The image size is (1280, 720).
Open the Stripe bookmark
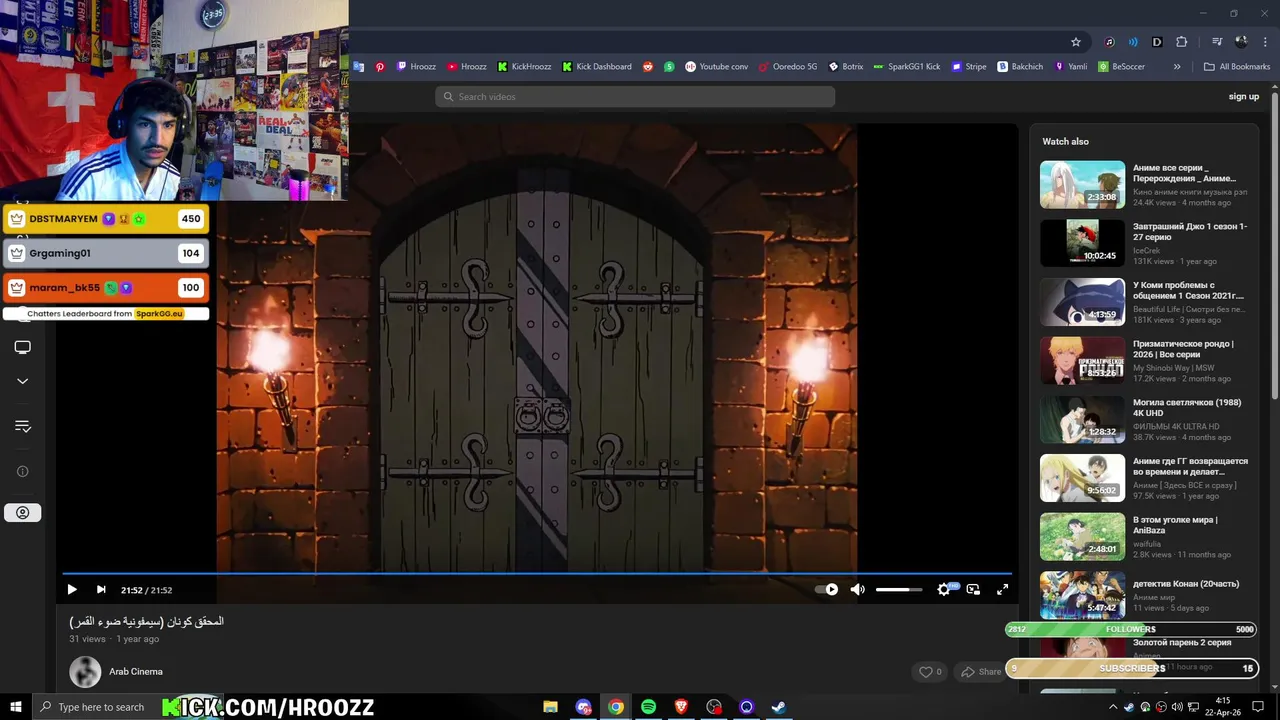[x=969, y=67]
